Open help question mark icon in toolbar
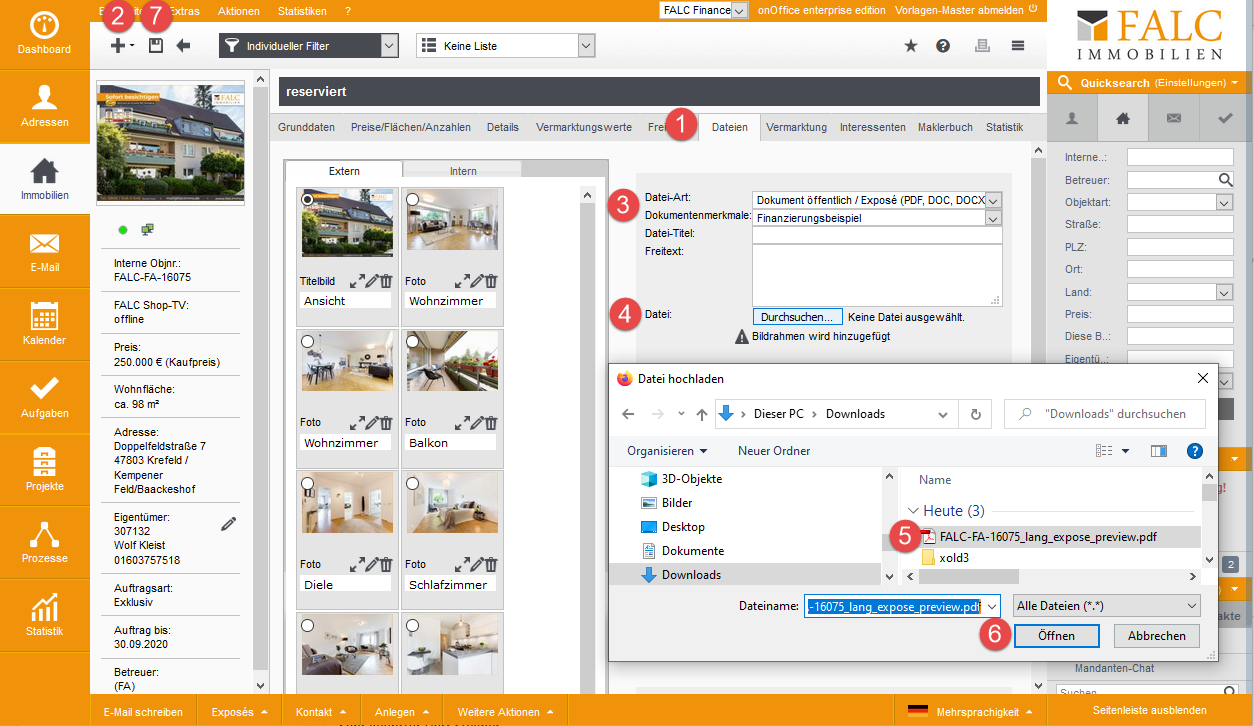 [x=942, y=46]
